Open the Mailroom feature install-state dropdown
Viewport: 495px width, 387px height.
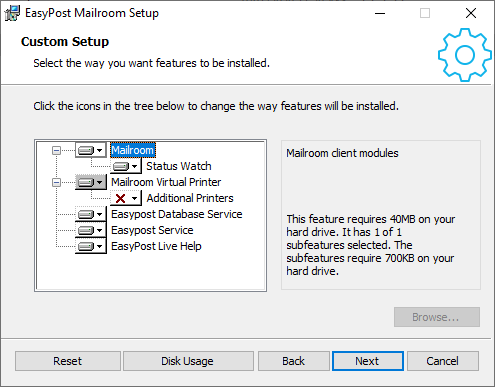[x=90, y=150]
